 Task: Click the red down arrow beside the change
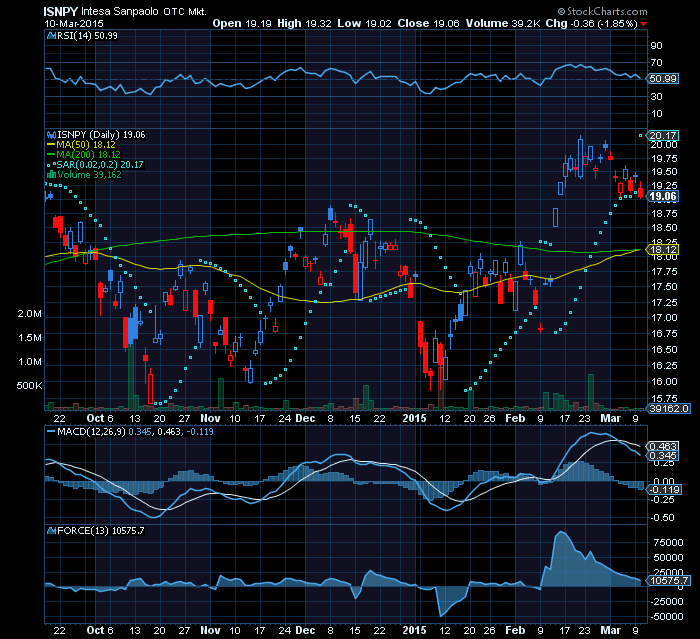pyautogui.click(x=643, y=24)
